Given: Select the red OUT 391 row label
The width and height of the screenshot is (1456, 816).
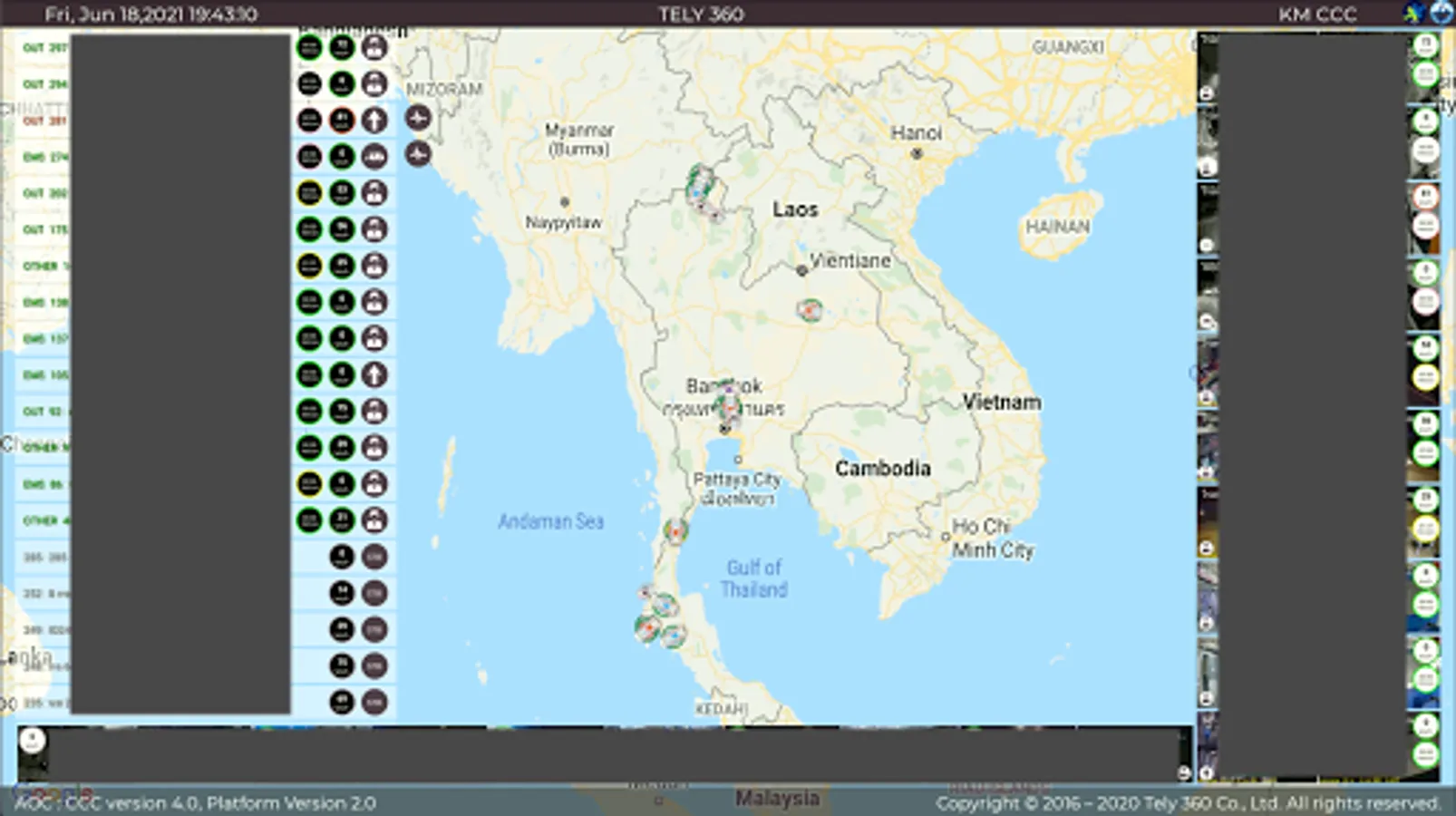Looking at the screenshot, I should click(44, 120).
